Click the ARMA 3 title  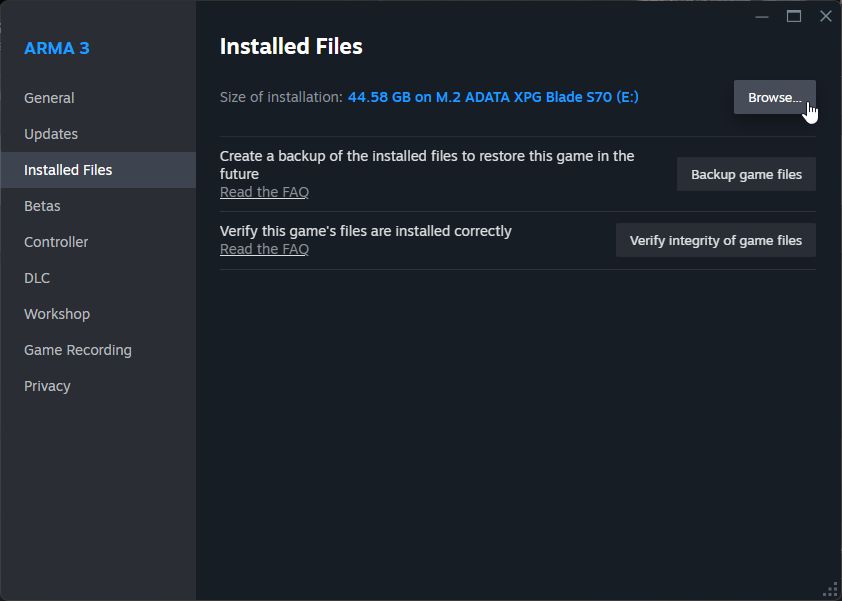(57, 48)
